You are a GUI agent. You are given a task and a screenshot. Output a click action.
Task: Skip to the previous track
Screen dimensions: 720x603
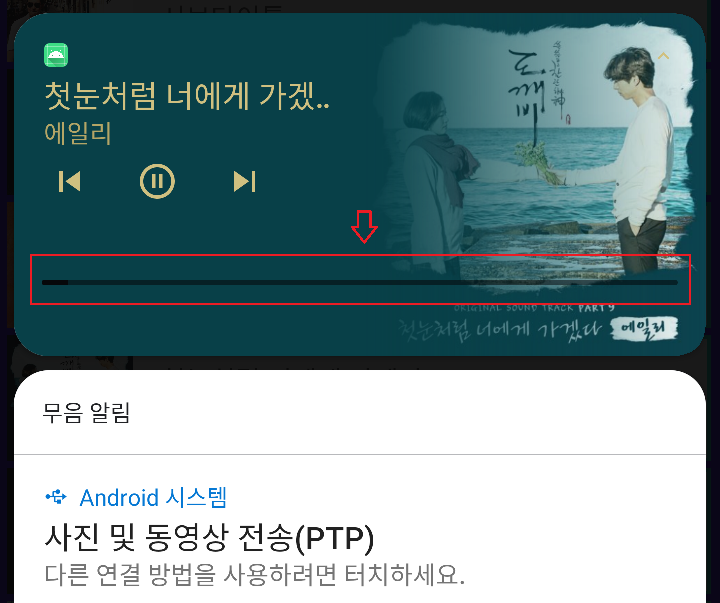coord(70,181)
